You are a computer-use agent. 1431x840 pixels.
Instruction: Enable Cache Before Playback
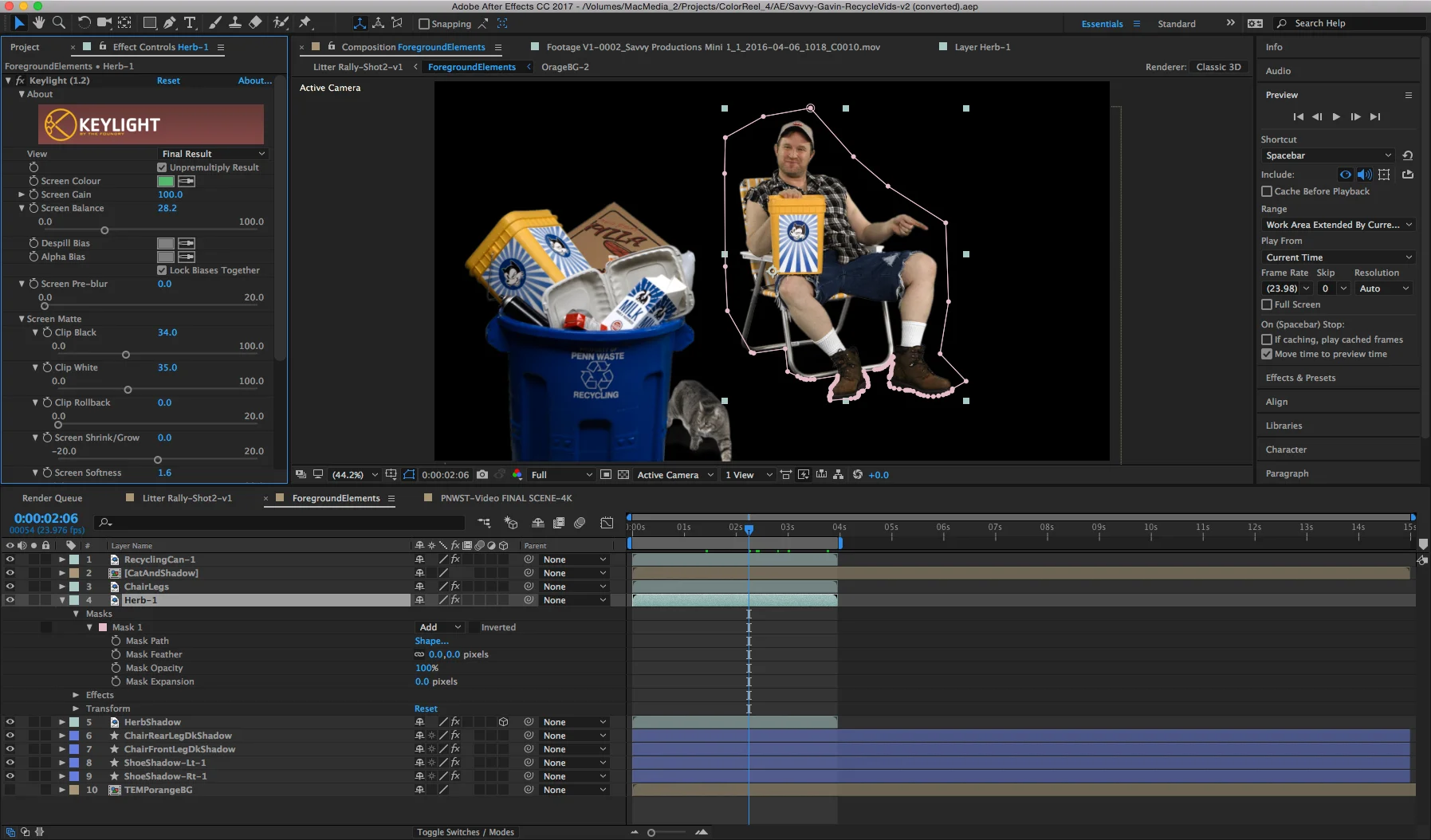point(1267,191)
